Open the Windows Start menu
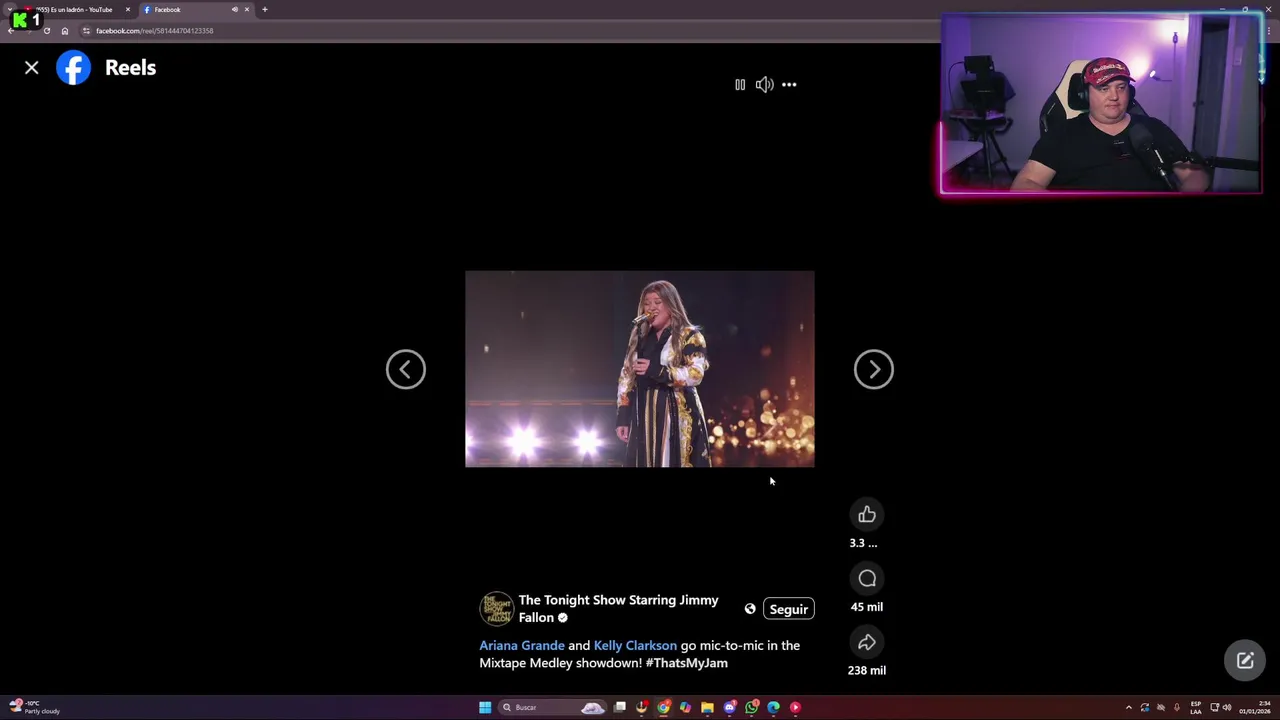 [x=485, y=708]
